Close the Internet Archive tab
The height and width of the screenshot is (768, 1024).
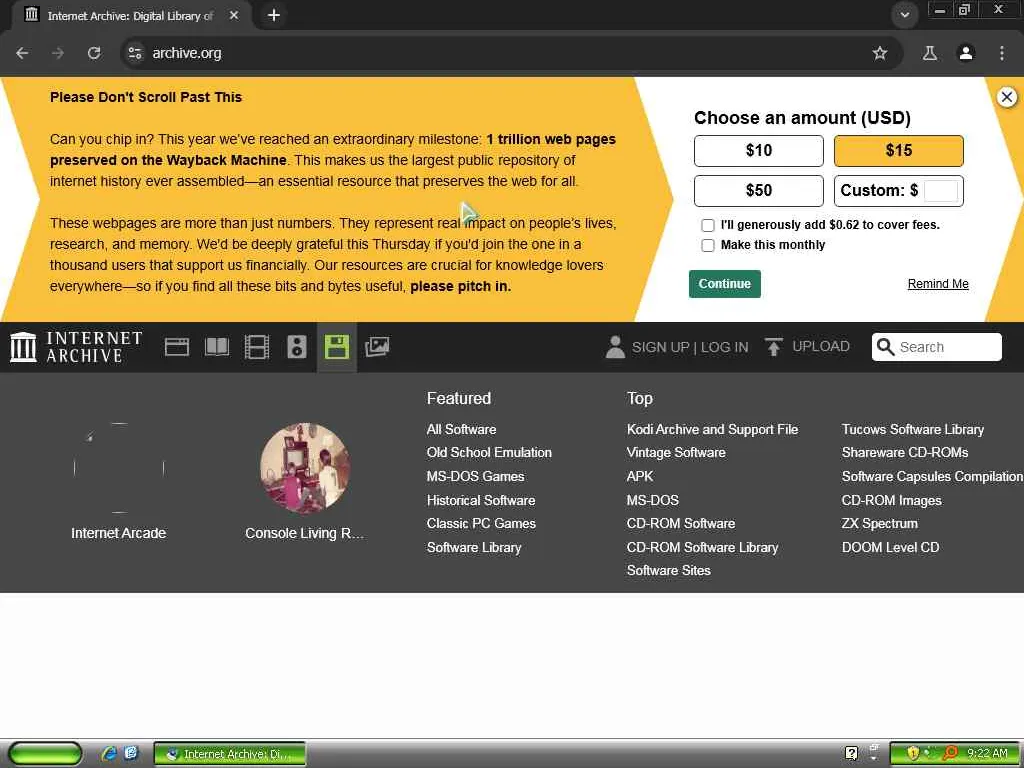[233, 15]
